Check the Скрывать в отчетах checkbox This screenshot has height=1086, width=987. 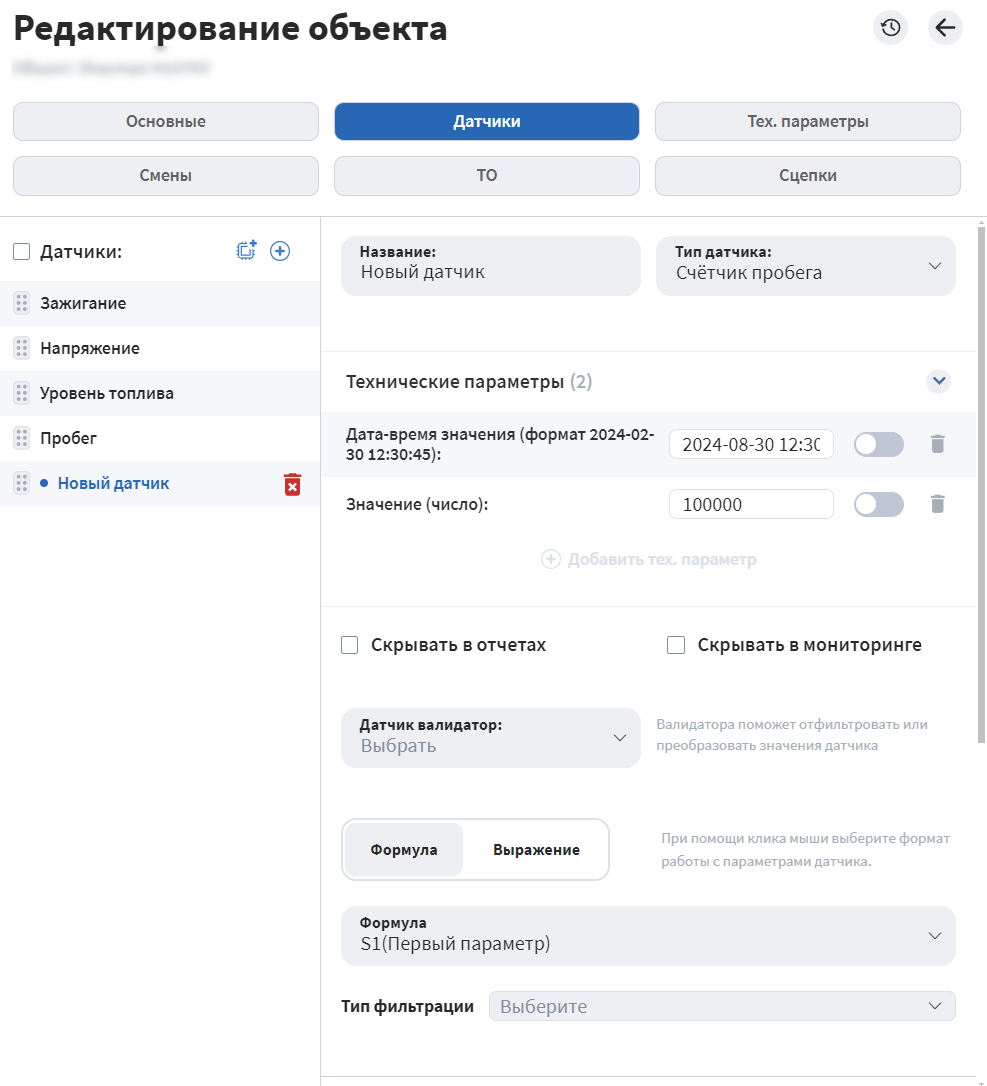[x=350, y=645]
